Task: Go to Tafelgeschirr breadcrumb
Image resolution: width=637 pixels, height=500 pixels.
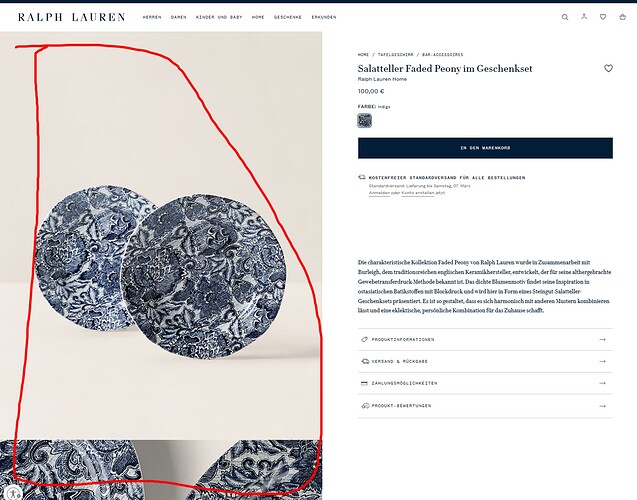Action: tap(395, 54)
